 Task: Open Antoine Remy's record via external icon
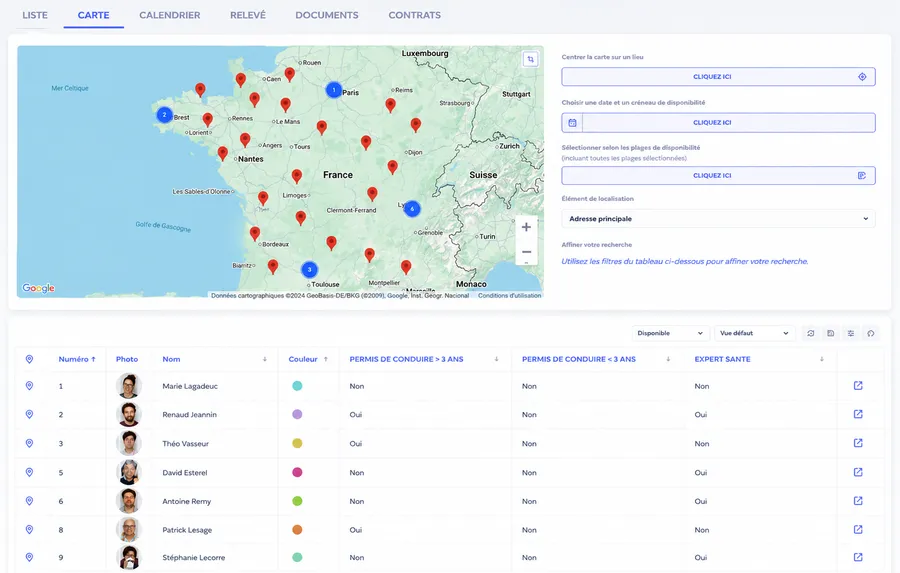click(x=858, y=501)
